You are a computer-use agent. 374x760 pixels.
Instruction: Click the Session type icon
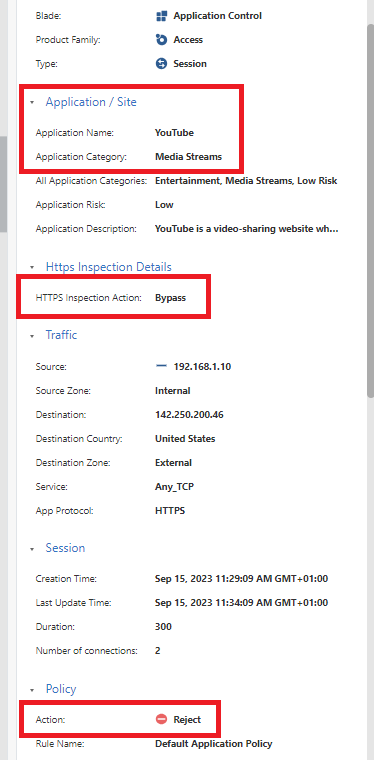coord(161,63)
